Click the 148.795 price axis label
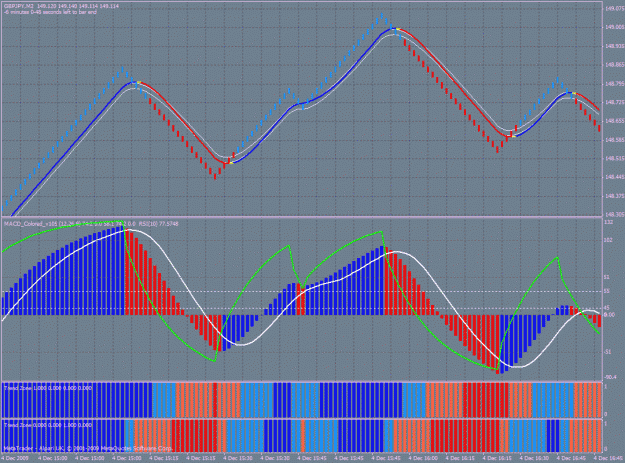The height and width of the screenshot is (463, 625). click(614, 84)
